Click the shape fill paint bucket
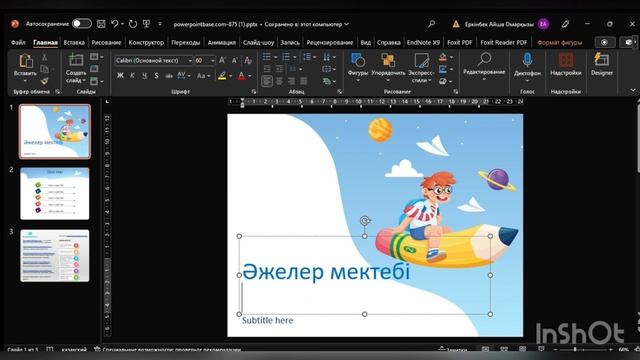Image resolution: width=640 pixels, height=360 pixels. [443, 57]
